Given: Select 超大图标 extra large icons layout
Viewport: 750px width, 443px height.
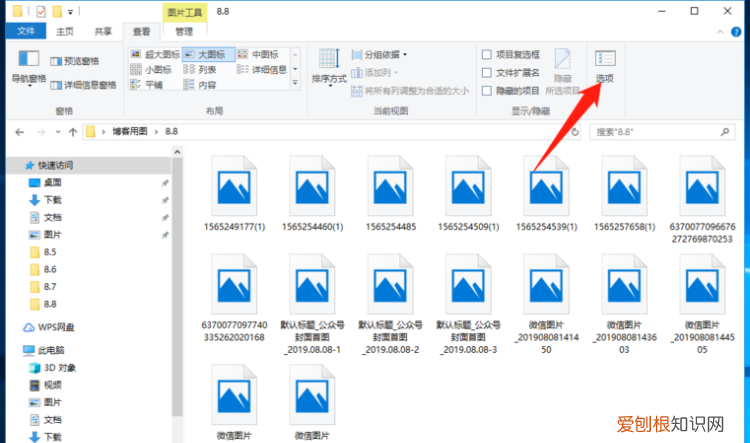Looking at the screenshot, I should pos(159,54).
